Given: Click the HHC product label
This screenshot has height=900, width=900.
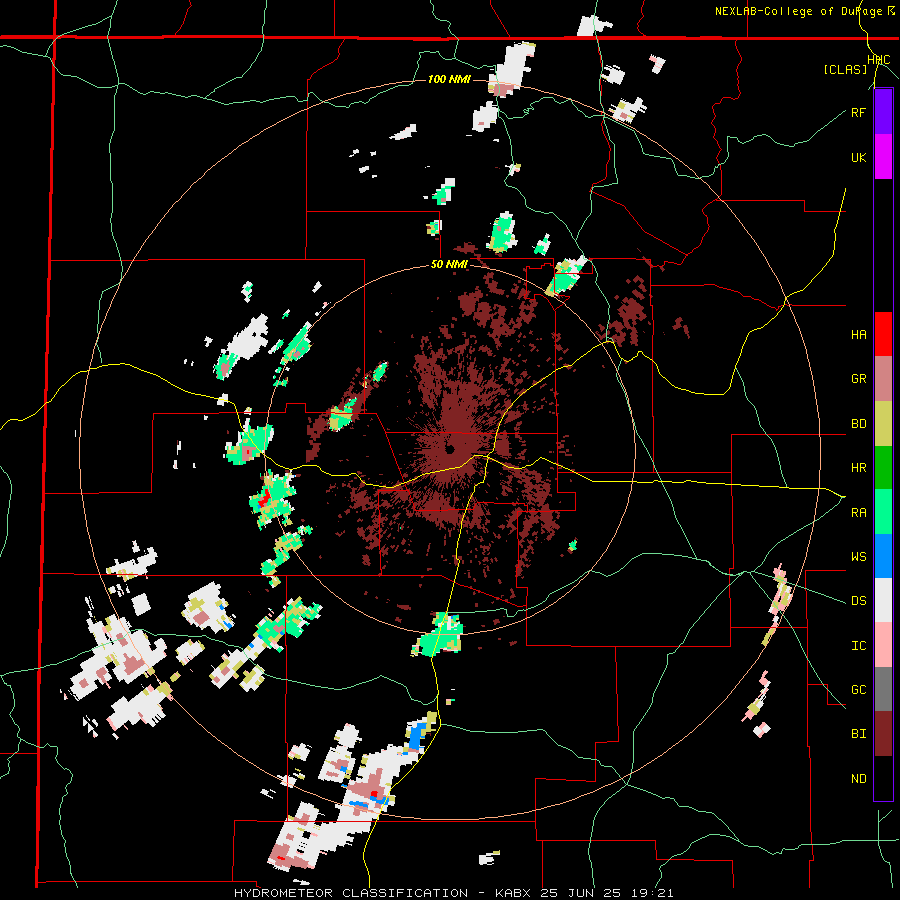Looking at the screenshot, I should [878, 60].
